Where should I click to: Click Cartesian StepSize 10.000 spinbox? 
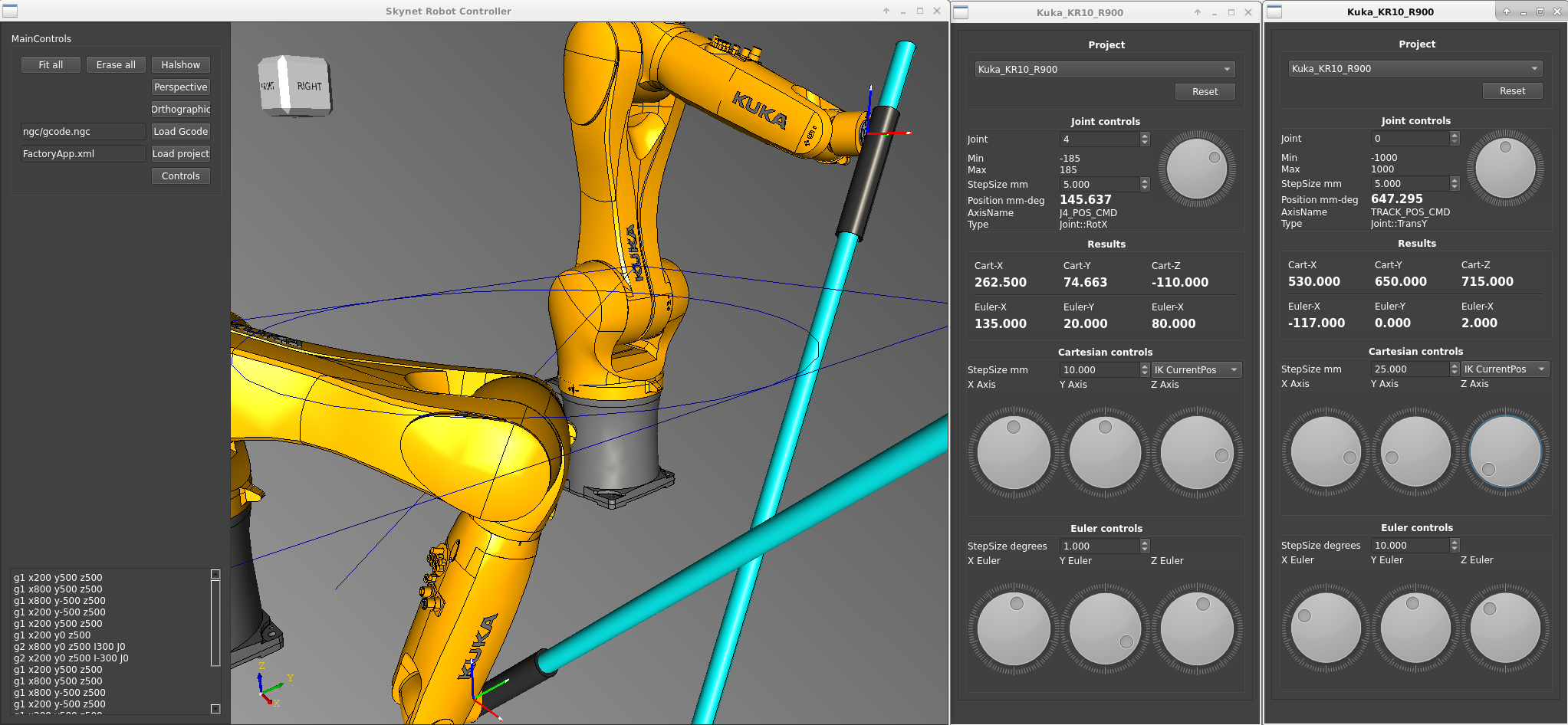[x=1104, y=370]
